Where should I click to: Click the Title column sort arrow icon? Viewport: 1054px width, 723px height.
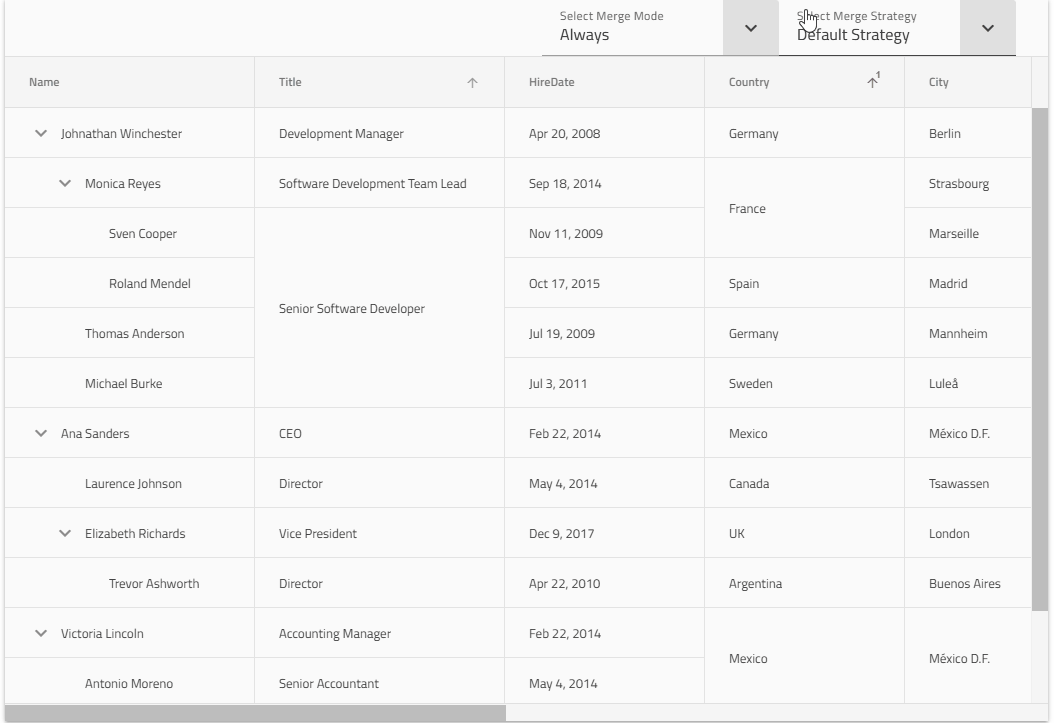473,83
